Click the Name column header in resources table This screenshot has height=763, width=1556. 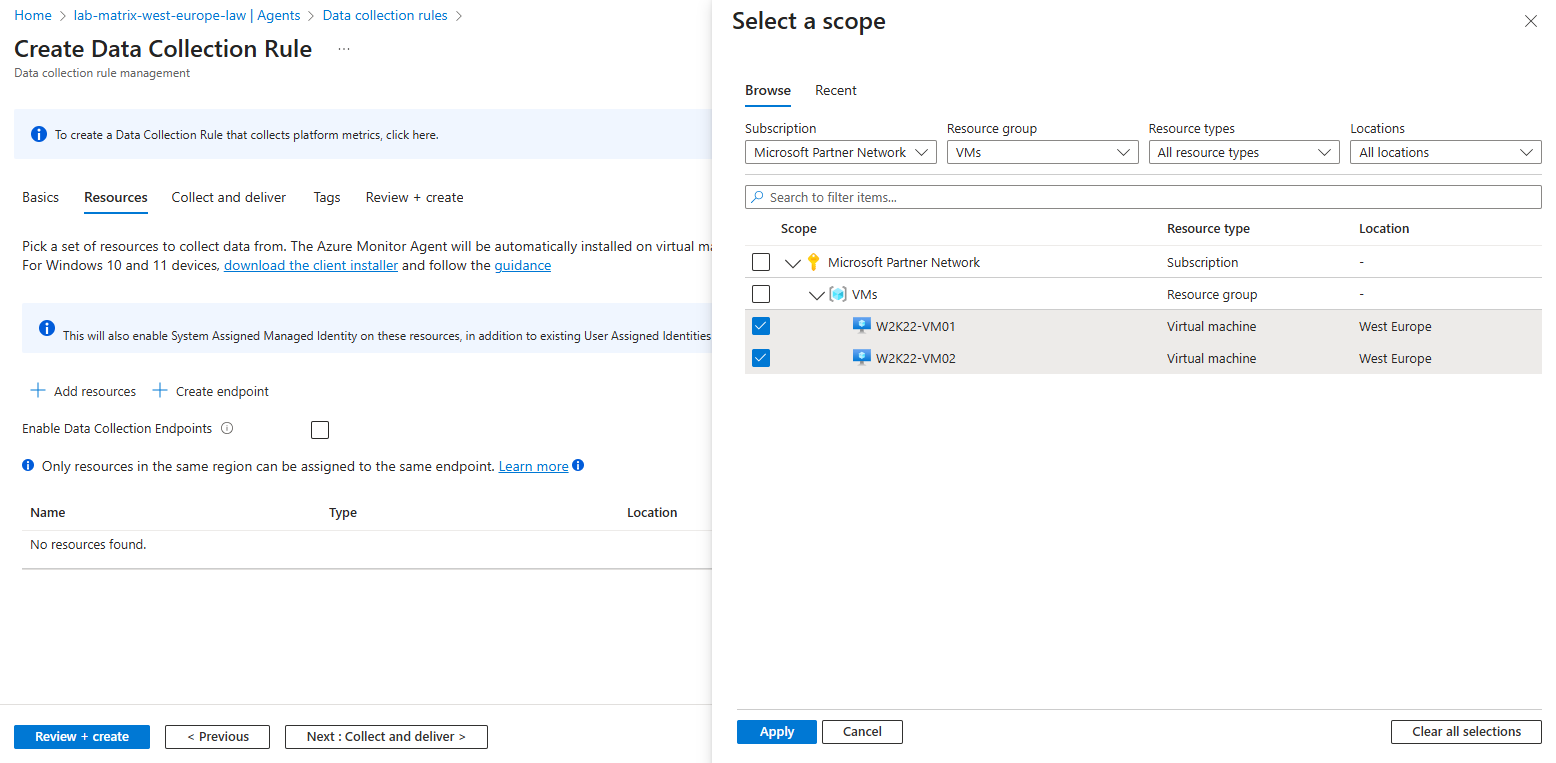tap(48, 512)
